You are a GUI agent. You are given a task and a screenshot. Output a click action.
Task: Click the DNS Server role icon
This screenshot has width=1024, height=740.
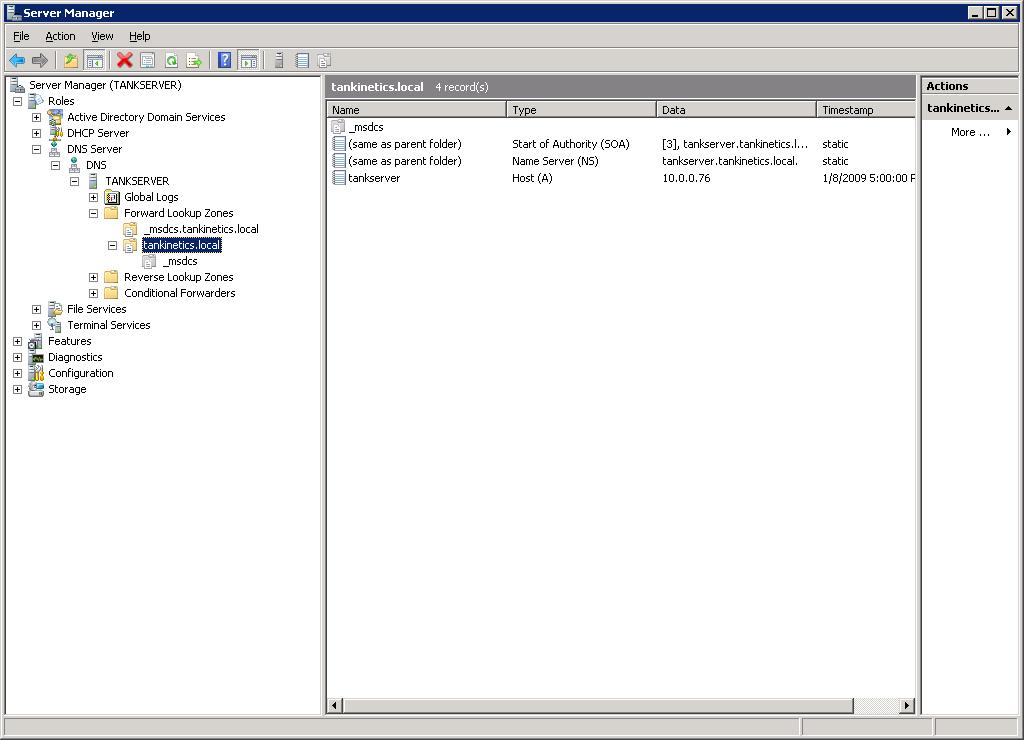pos(55,149)
